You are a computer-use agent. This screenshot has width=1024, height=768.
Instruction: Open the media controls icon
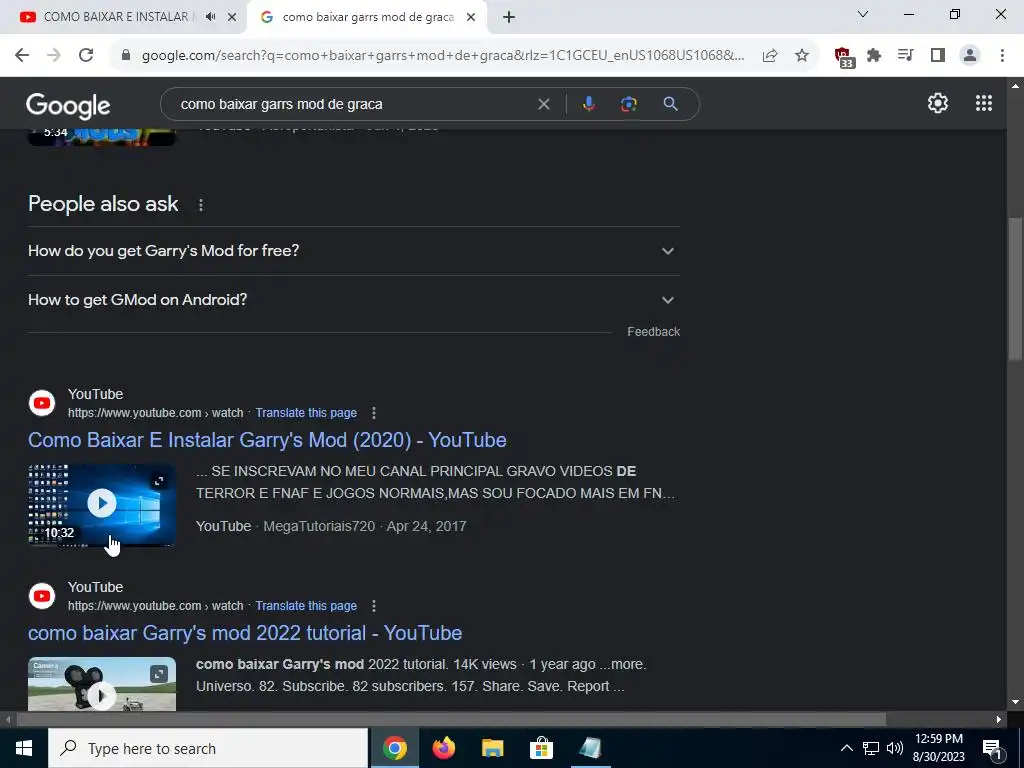pos(905,55)
